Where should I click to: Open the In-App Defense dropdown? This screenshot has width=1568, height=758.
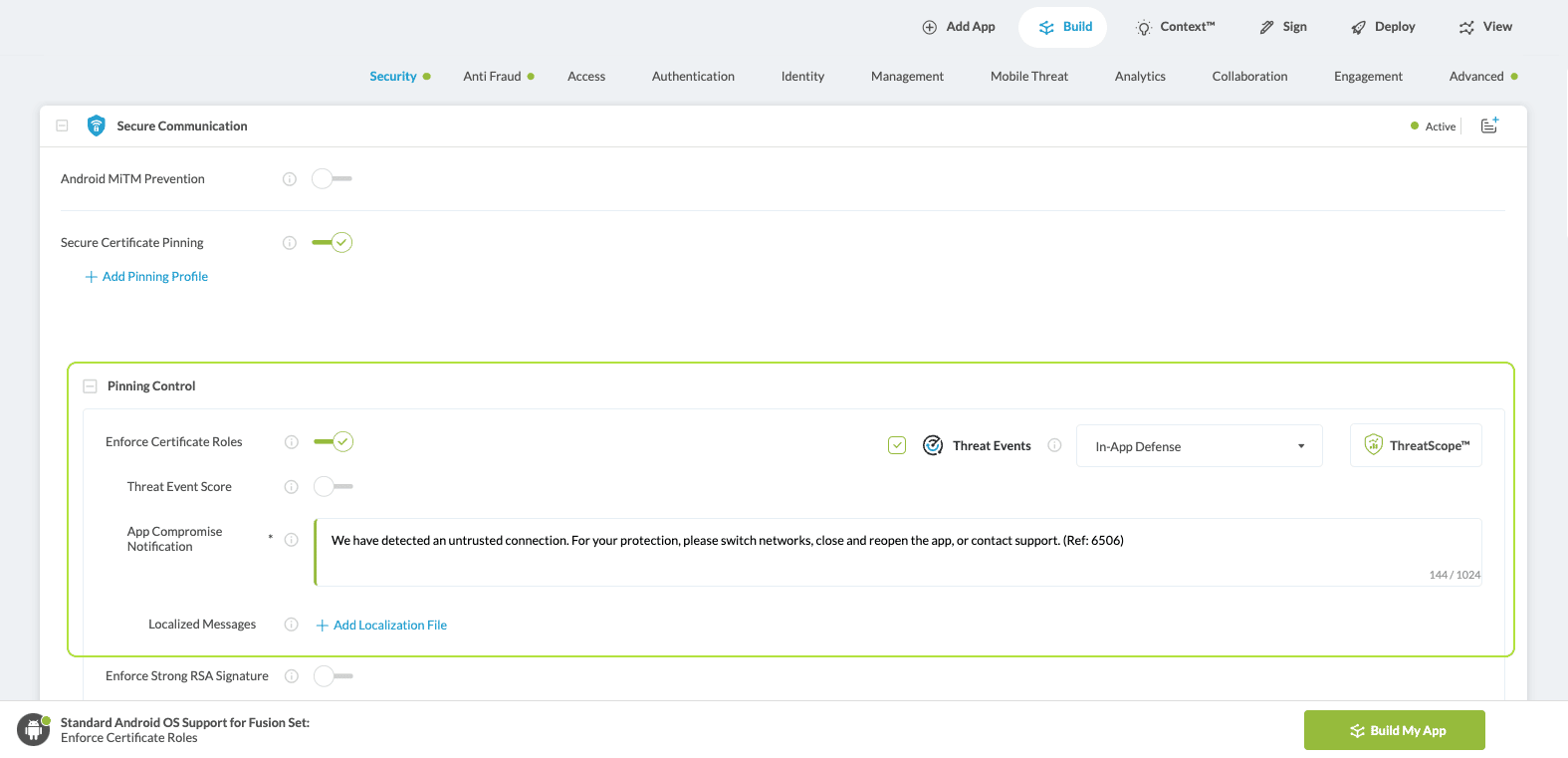click(x=1199, y=446)
